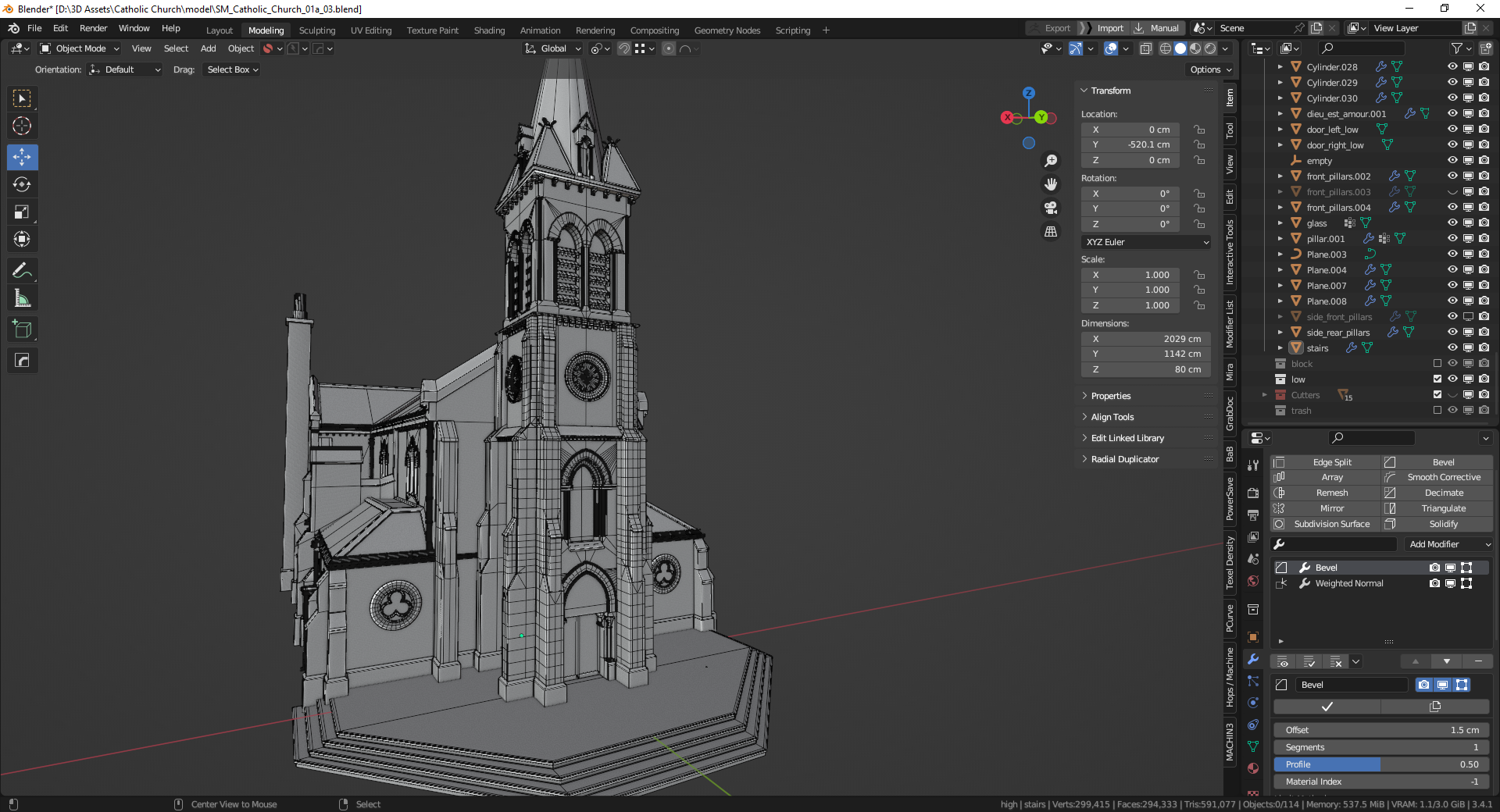Open the Material properties tab
The height and width of the screenshot is (812, 1500).
point(1253,768)
